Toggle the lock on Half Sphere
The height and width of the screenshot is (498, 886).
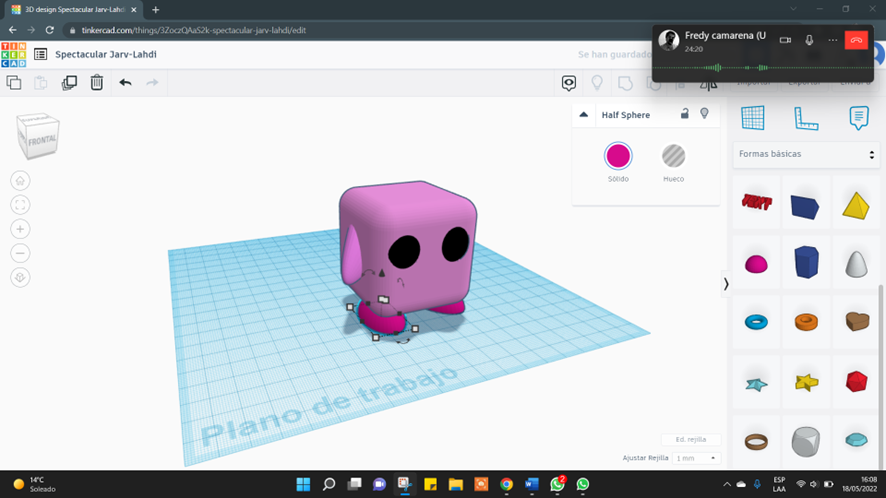(x=684, y=114)
